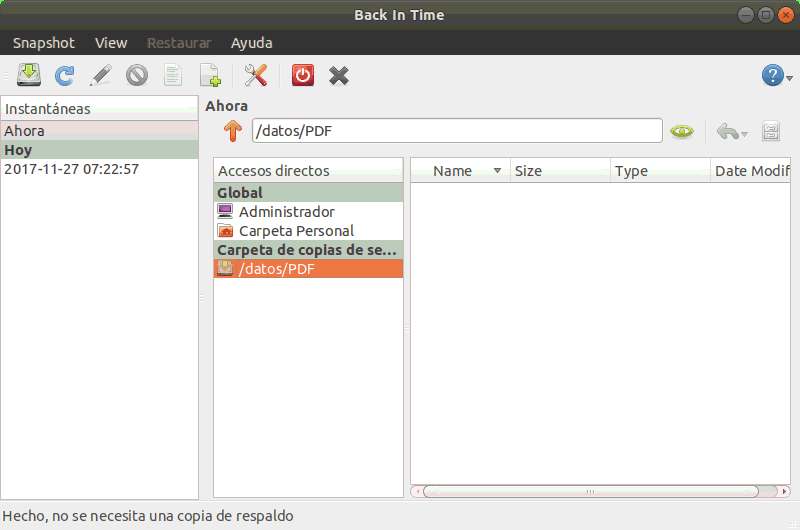This screenshot has height=530, width=800.
Task: Edit snapshot name with pencil icon
Action: point(101,75)
